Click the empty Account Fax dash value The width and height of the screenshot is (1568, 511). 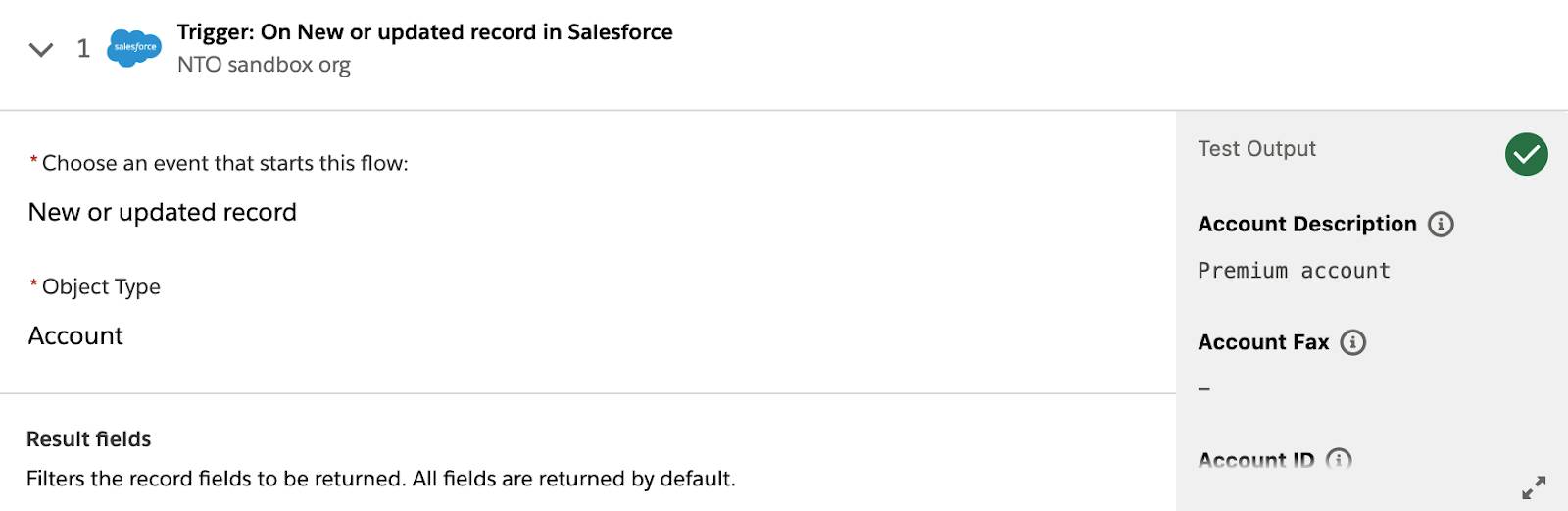pyautogui.click(x=1204, y=389)
